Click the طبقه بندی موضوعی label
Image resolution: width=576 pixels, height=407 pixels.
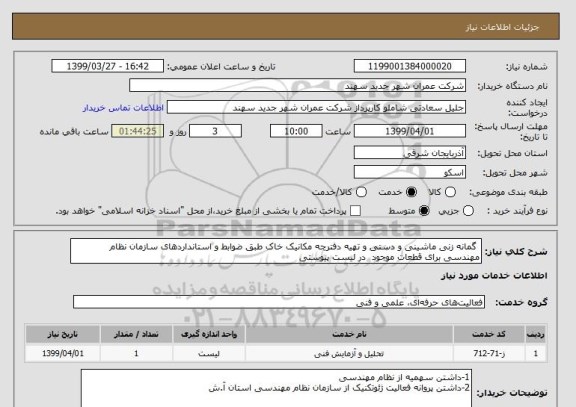click(x=508, y=192)
